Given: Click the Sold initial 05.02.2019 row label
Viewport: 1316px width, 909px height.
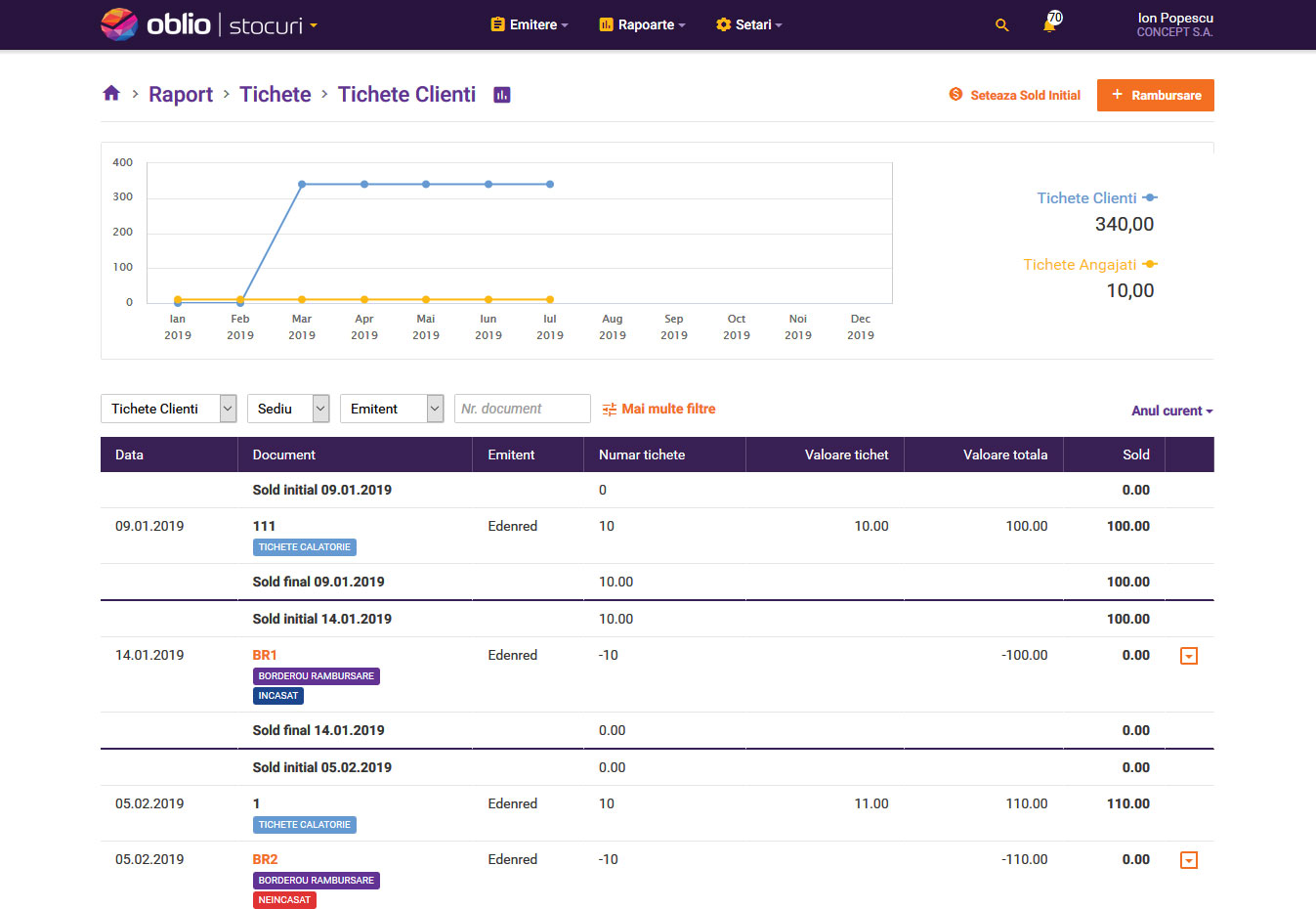Looking at the screenshot, I should [322, 767].
